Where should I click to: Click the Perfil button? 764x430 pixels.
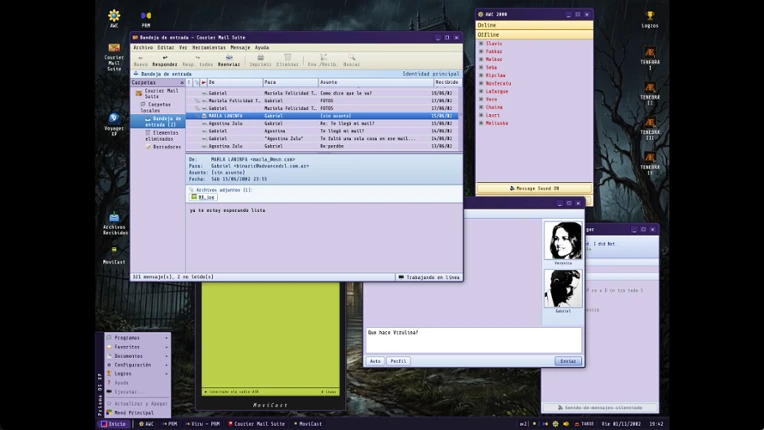click(x=398, y=361)
